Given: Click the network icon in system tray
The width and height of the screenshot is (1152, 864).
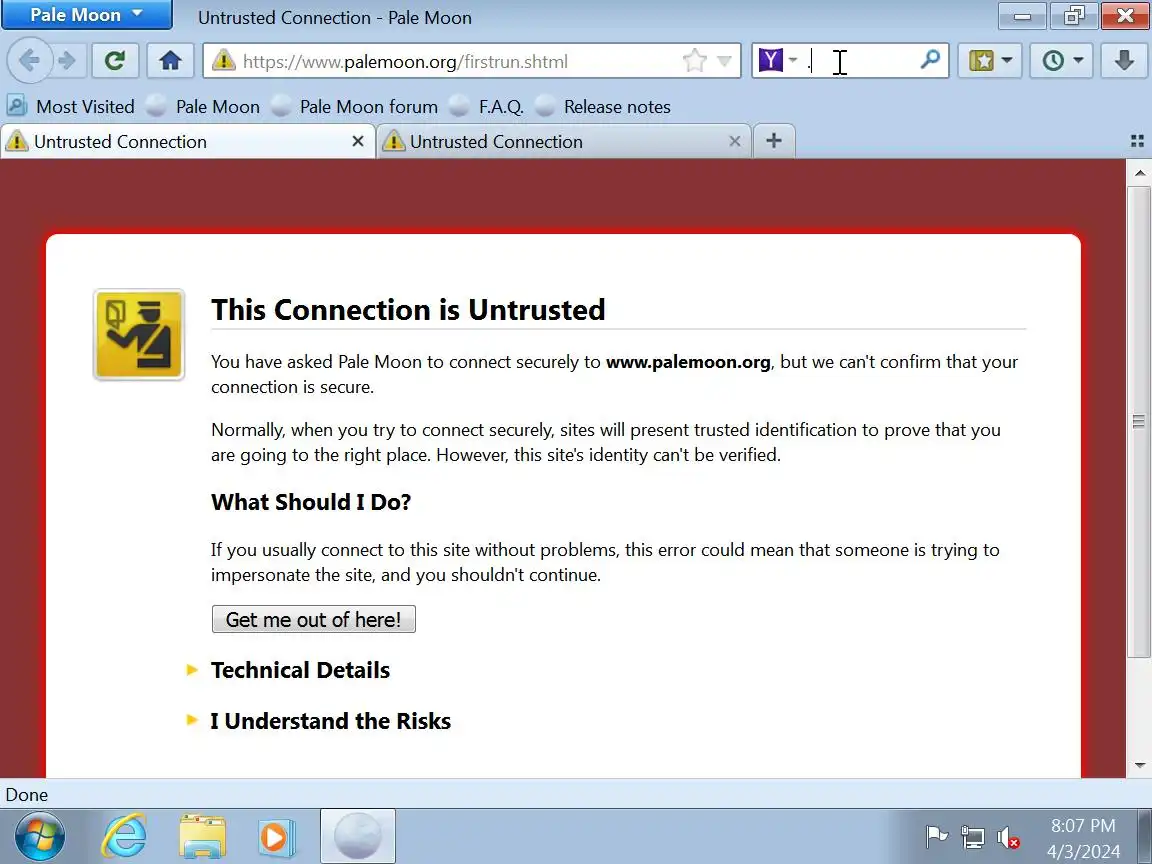Looking at the screenshot, I should click(x=972, y=837).
